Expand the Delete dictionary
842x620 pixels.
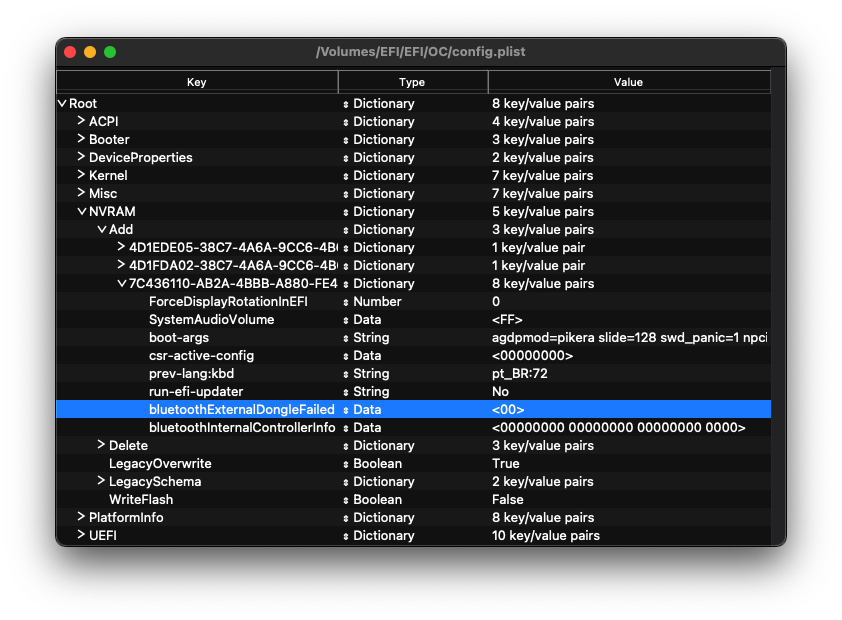coord(101,446)
